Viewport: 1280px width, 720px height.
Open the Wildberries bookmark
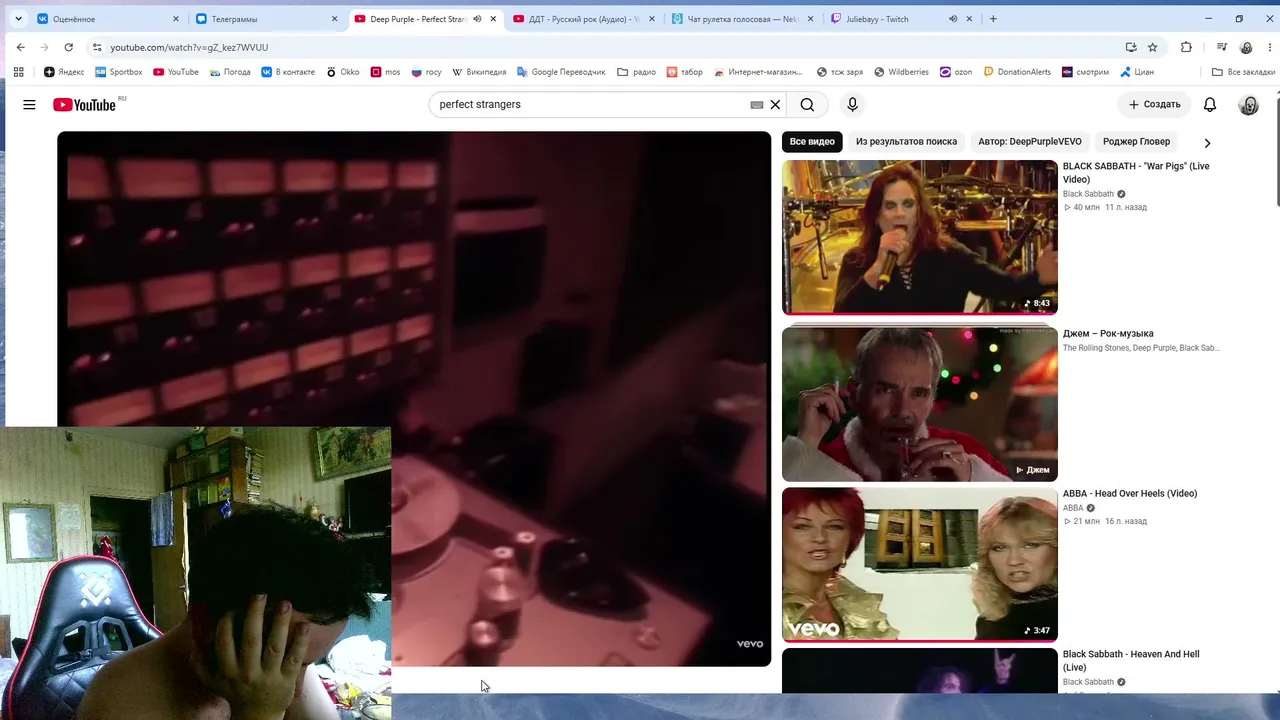(x=901, y=72)
